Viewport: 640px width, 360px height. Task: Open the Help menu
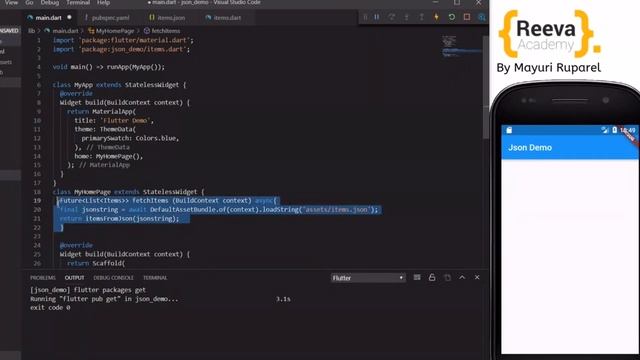[x=103, y=3]
